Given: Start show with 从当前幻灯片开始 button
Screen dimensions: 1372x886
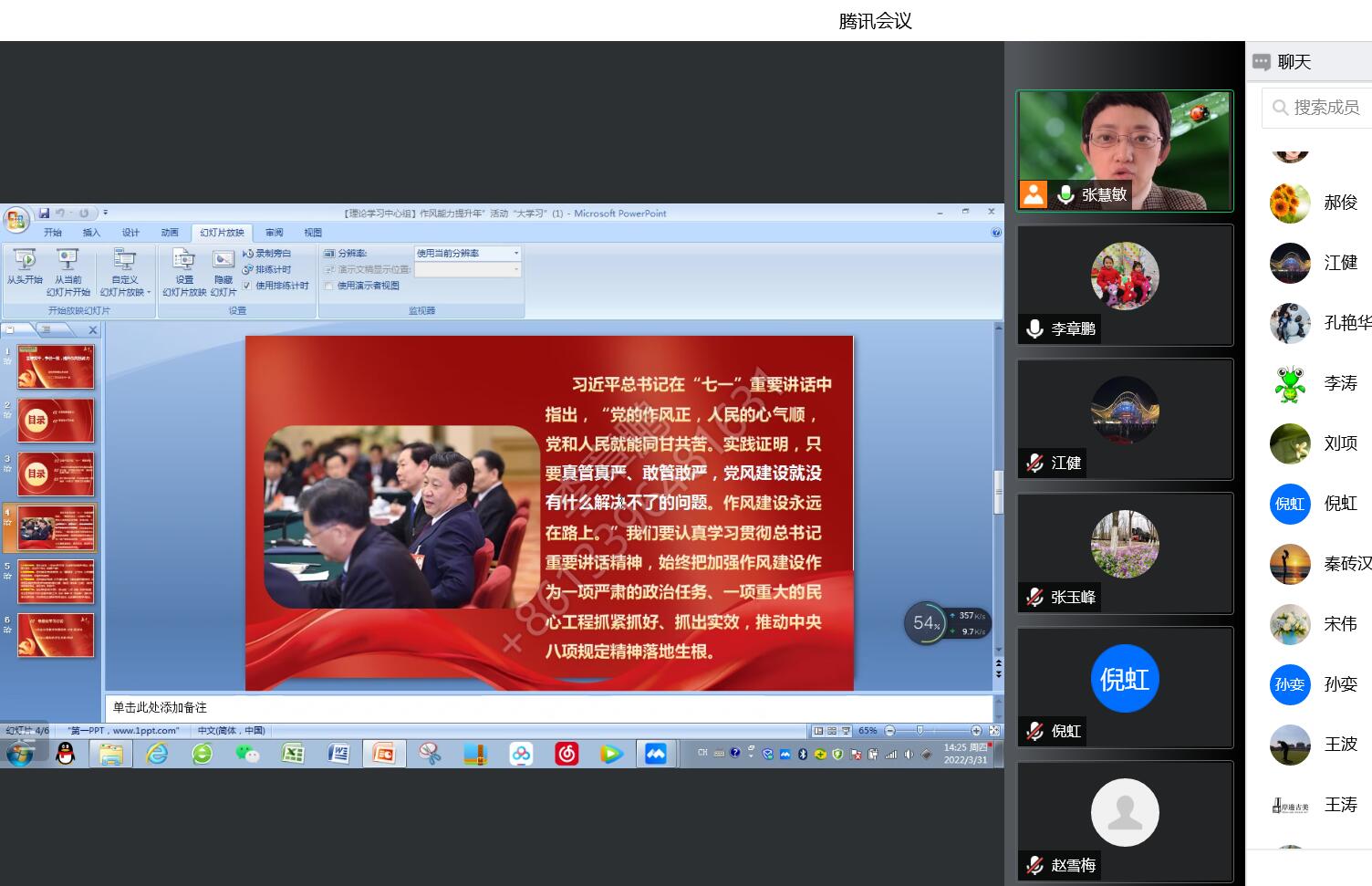Looking at the screenshot, I should point(69,272).
